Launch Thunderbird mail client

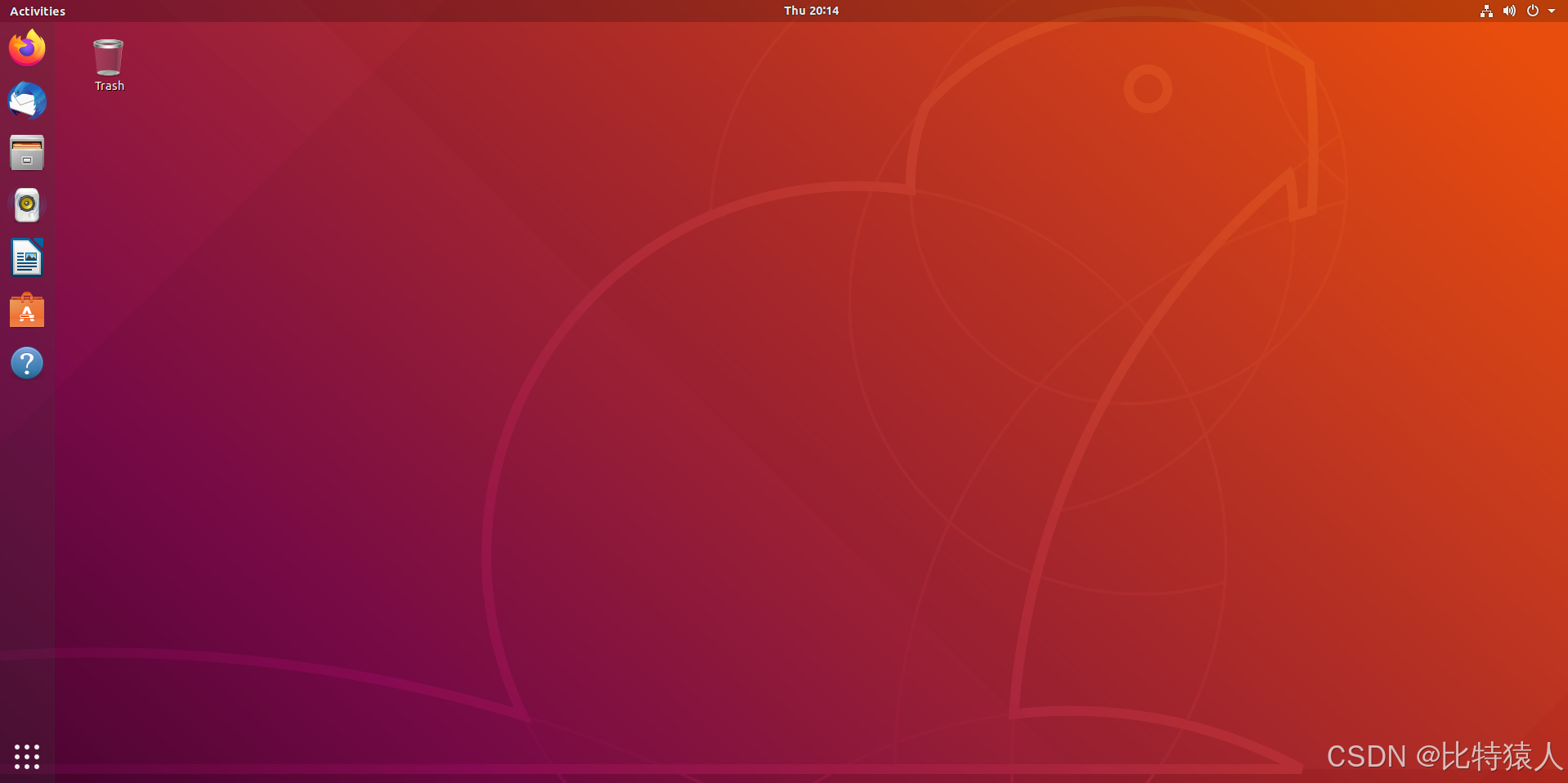click(x=27, y=101)
